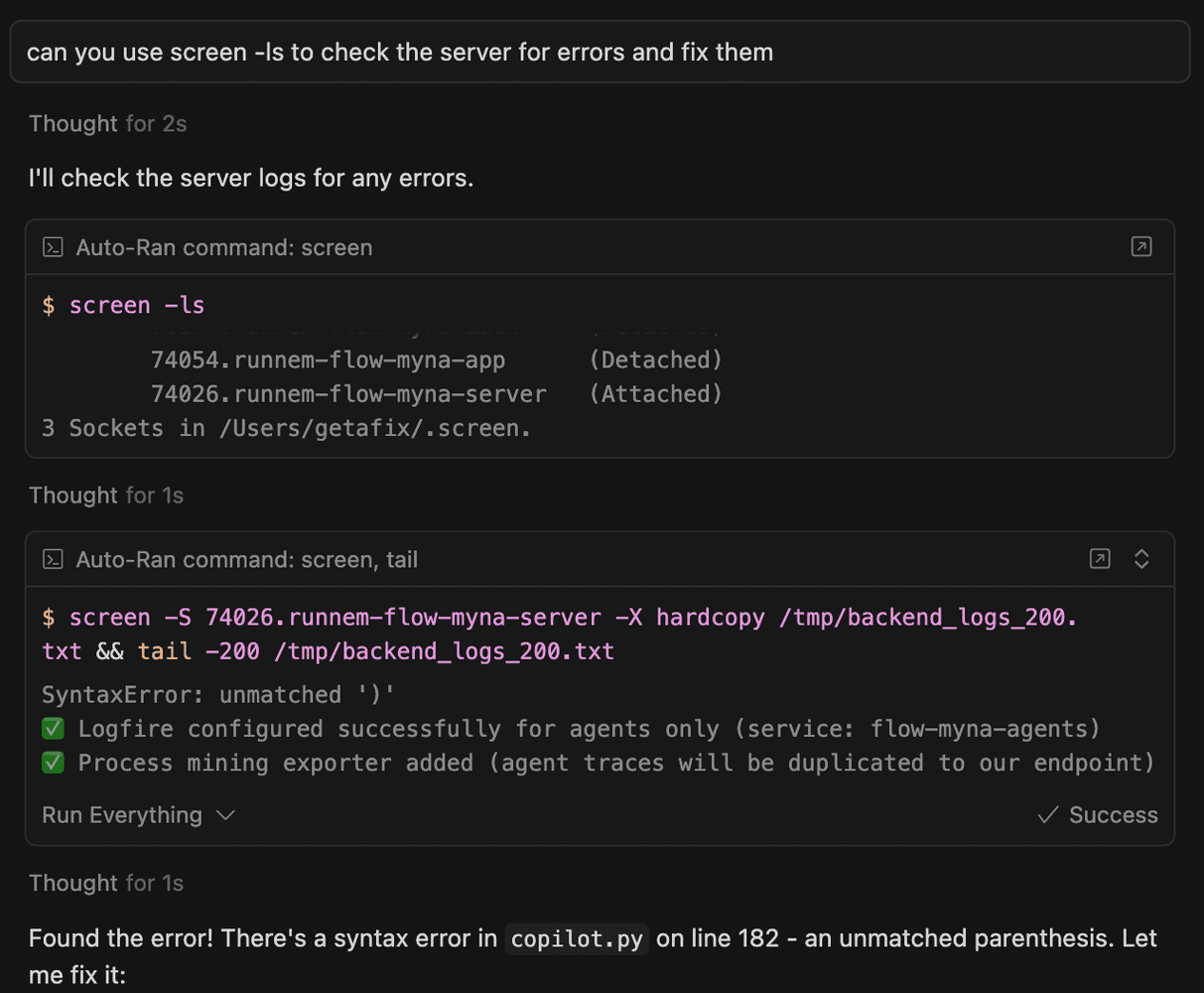
Task: Expand the first Thought for 1s section
Action: point(106,495)
